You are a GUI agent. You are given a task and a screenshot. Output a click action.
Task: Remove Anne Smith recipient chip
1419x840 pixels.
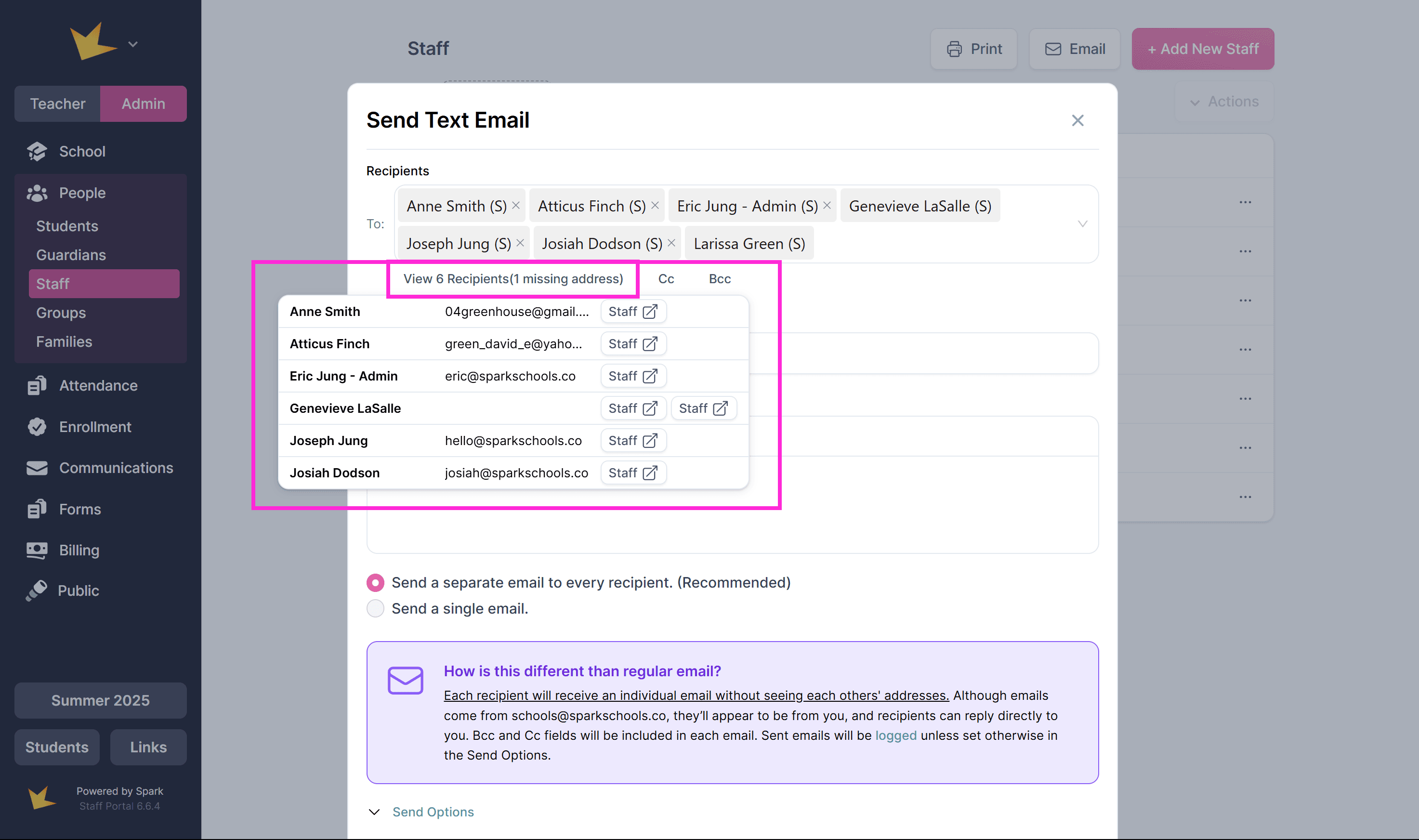516,206
